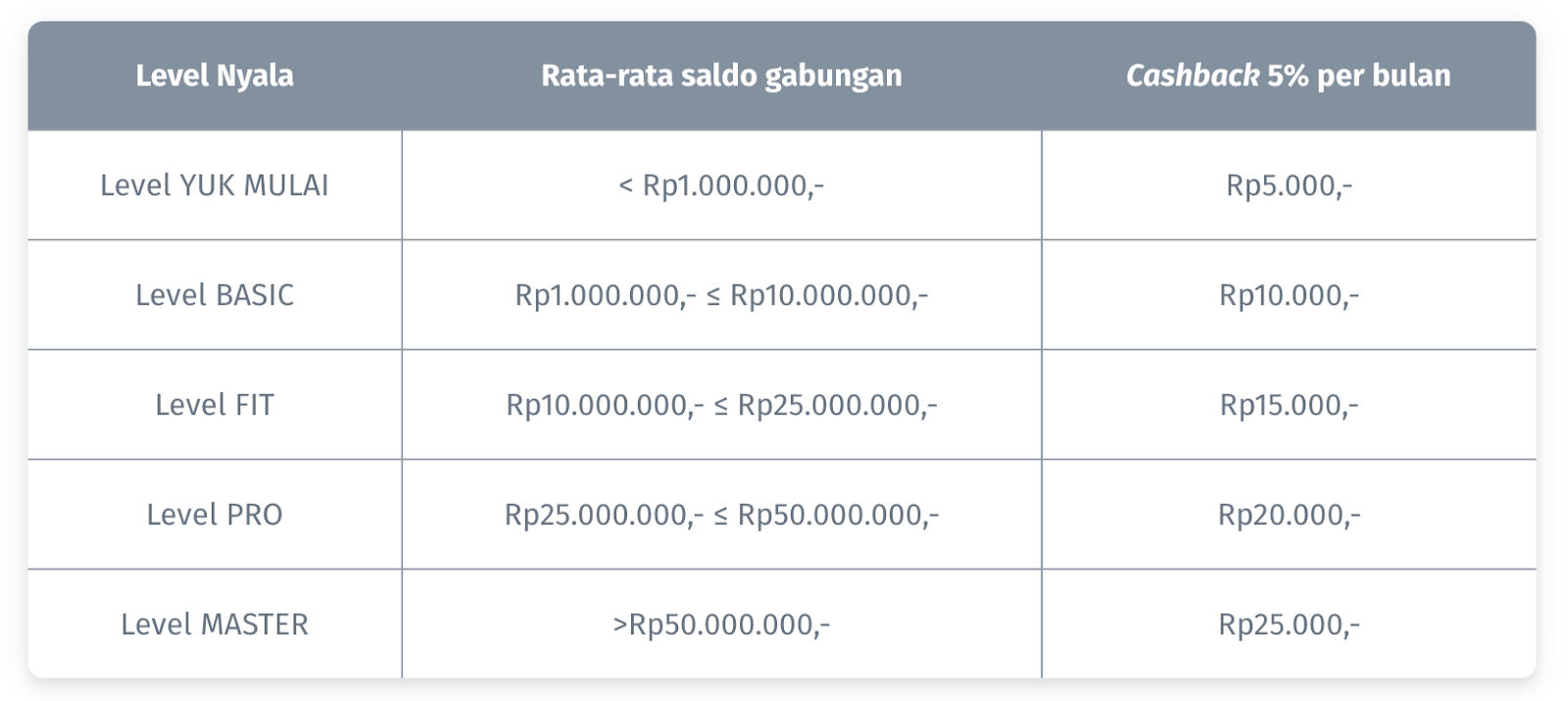Click the Rp25.000,- cashback cell
Screen dimensions: 1568x701
tap(1289, 625)
